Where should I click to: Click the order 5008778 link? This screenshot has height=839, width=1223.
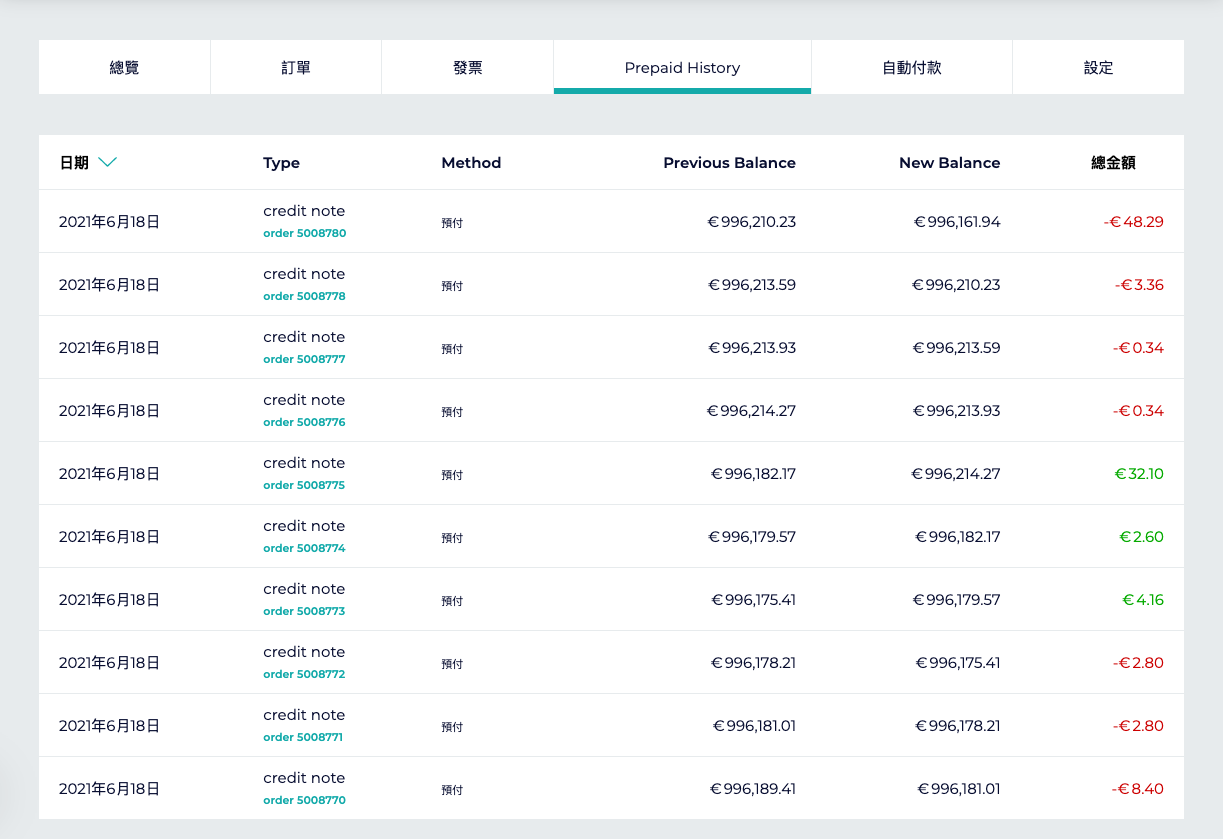pyautogui.click(x=304, y=296)
